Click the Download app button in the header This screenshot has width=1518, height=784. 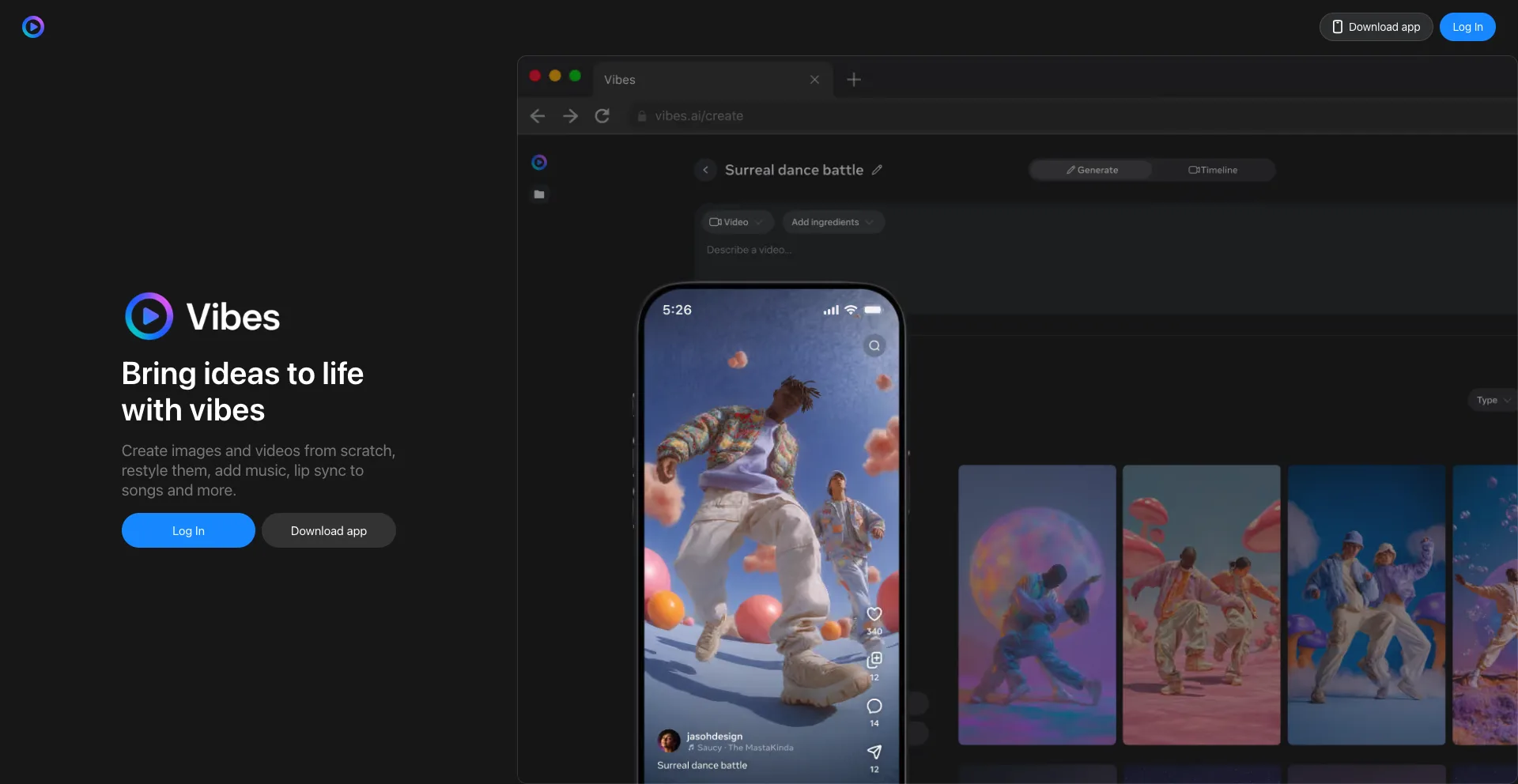pos(1376,27)
